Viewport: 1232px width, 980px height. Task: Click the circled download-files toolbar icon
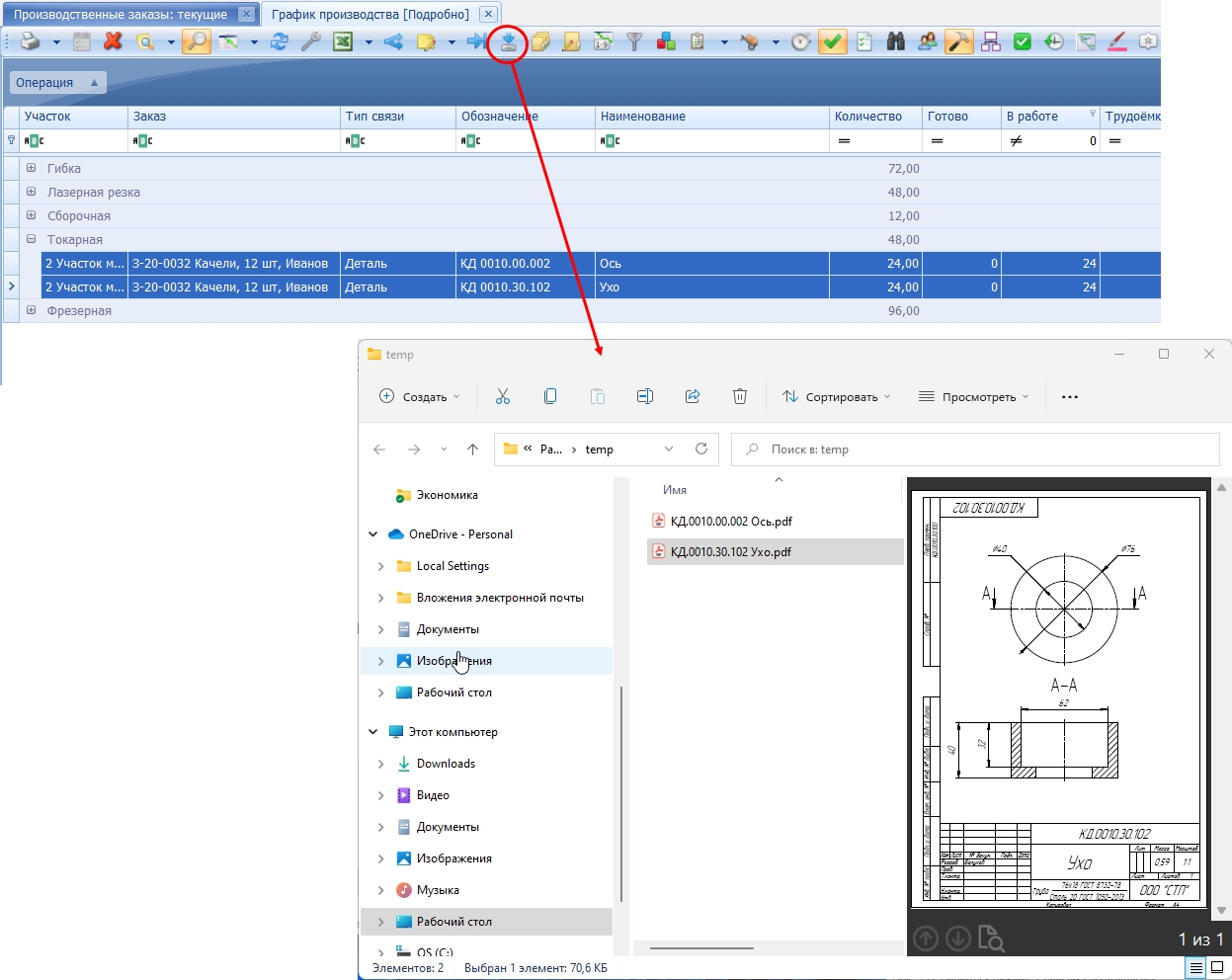point(509,41)
